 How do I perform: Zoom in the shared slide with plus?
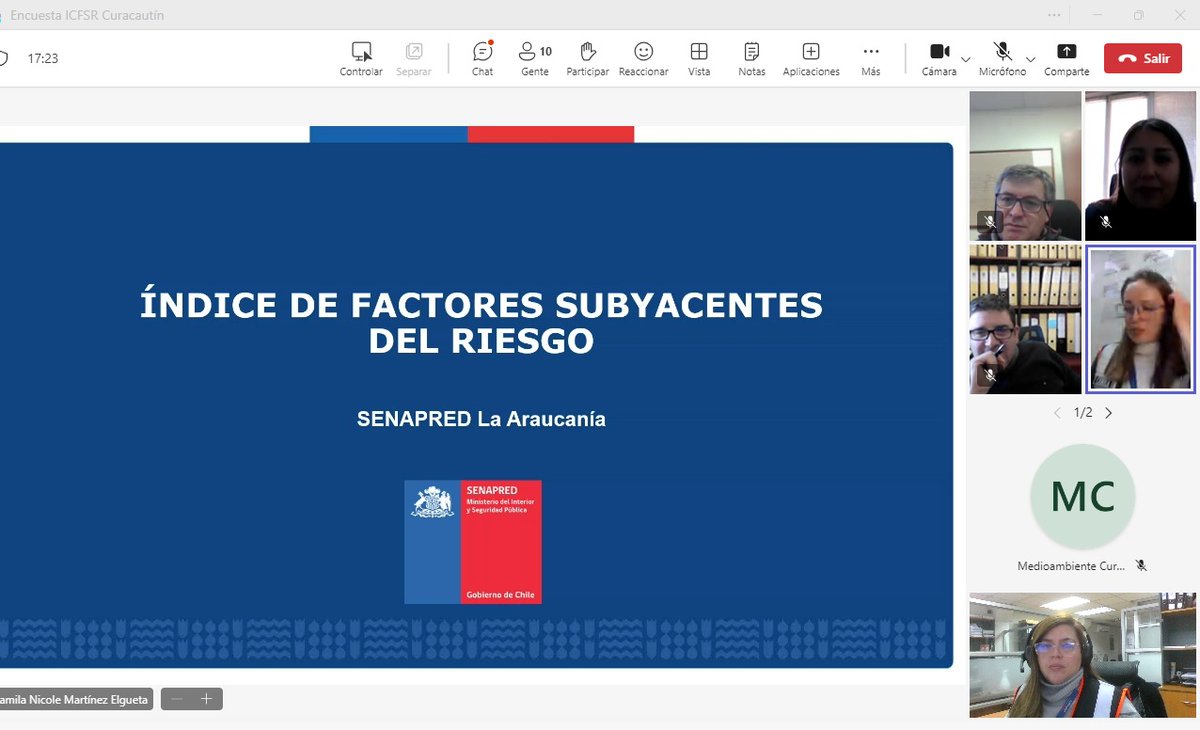tap(207, 699)
